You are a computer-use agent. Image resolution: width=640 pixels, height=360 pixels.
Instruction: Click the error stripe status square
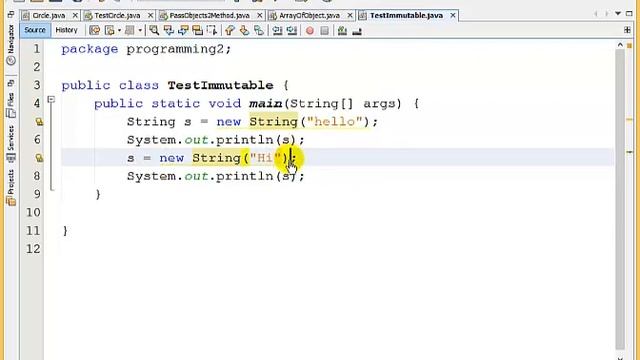click(629, 45)
